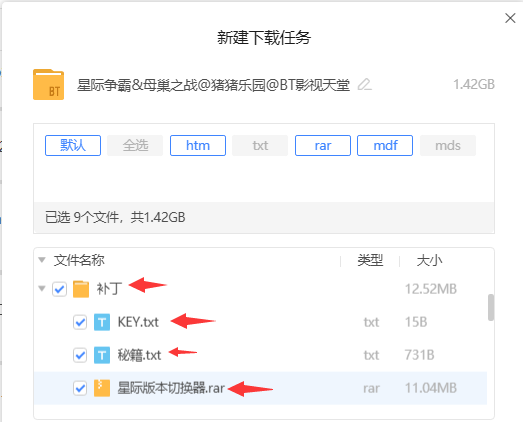The height and width of the screenshot is (422, 523).
Task: Sort by the 大小 column header
Action: [429, 261]
